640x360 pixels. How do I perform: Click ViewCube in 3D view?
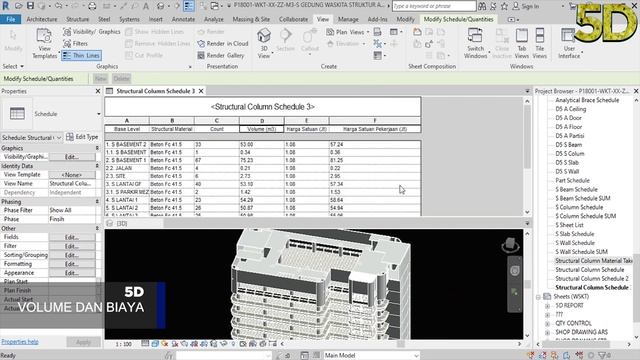coord(510,244)
